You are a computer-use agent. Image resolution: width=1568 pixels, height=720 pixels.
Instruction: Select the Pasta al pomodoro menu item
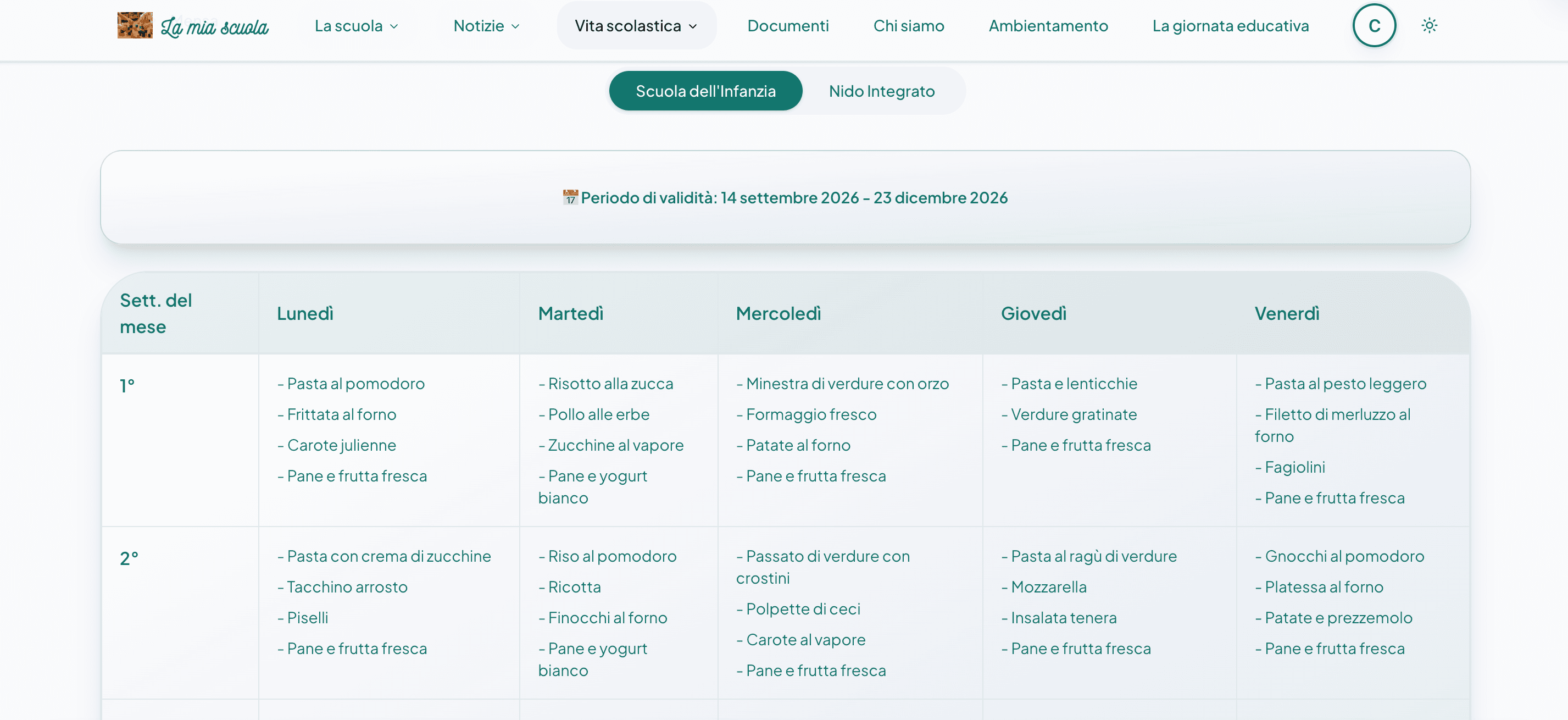(x=351, y=383)
